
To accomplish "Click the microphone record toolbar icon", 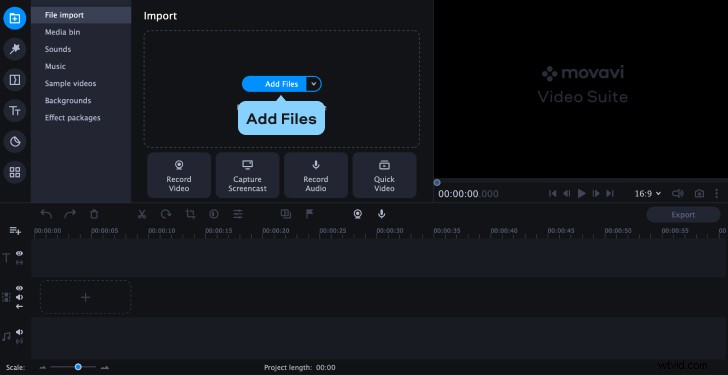I will point(382,214).
